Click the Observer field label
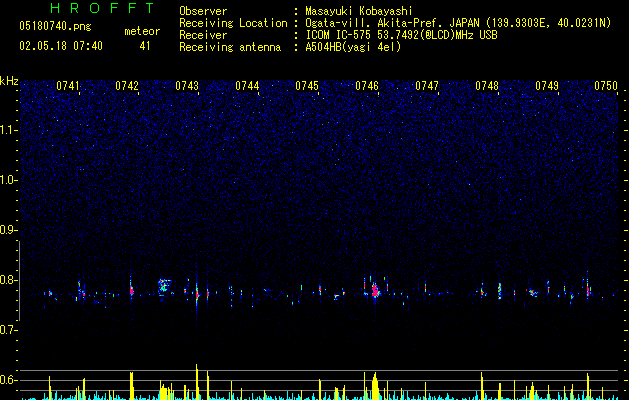This screenshot has width=629, height=400. (x=203, y=11)
